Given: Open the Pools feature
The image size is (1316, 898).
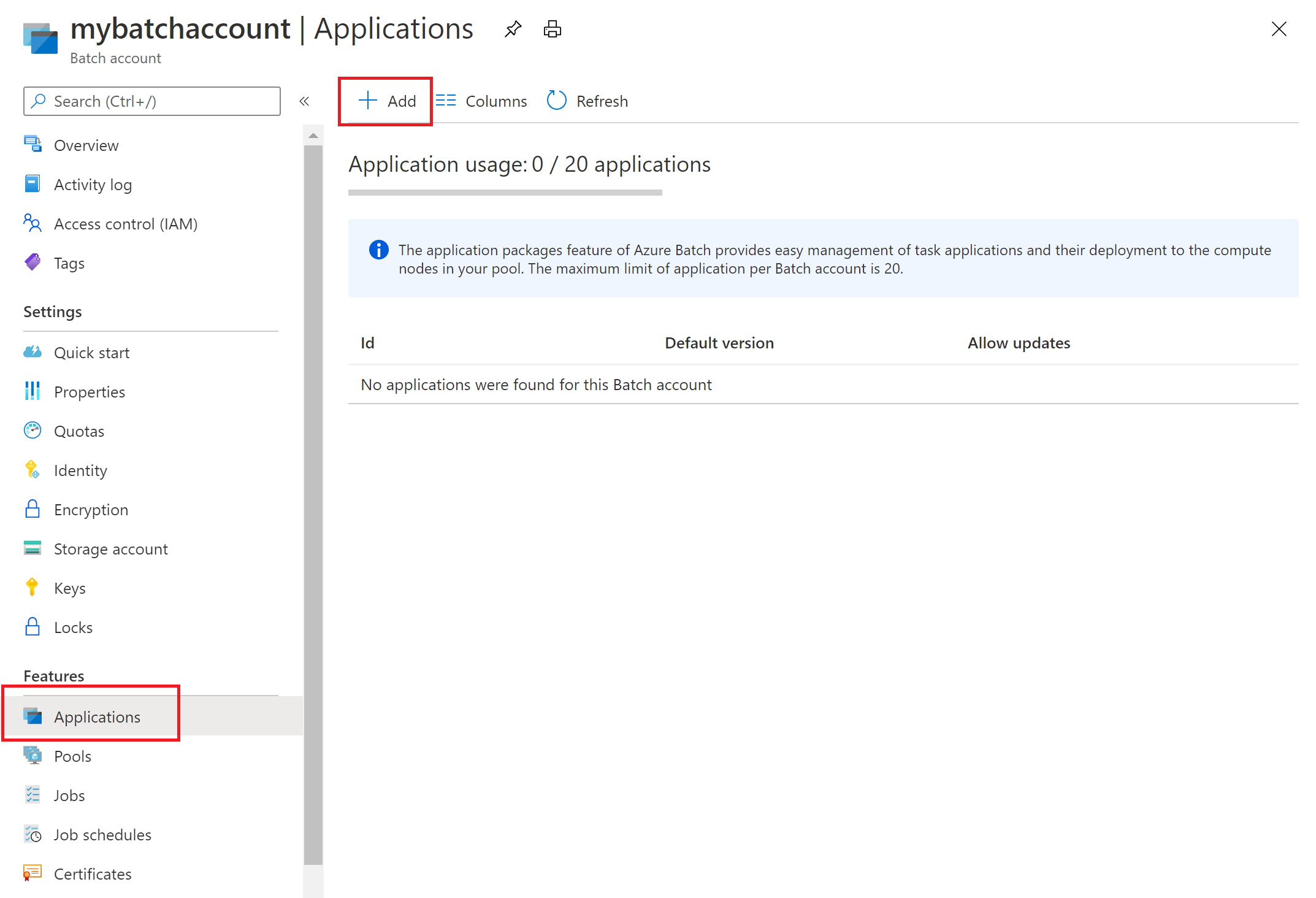Looking at the screenshot, I should point(72,756).
